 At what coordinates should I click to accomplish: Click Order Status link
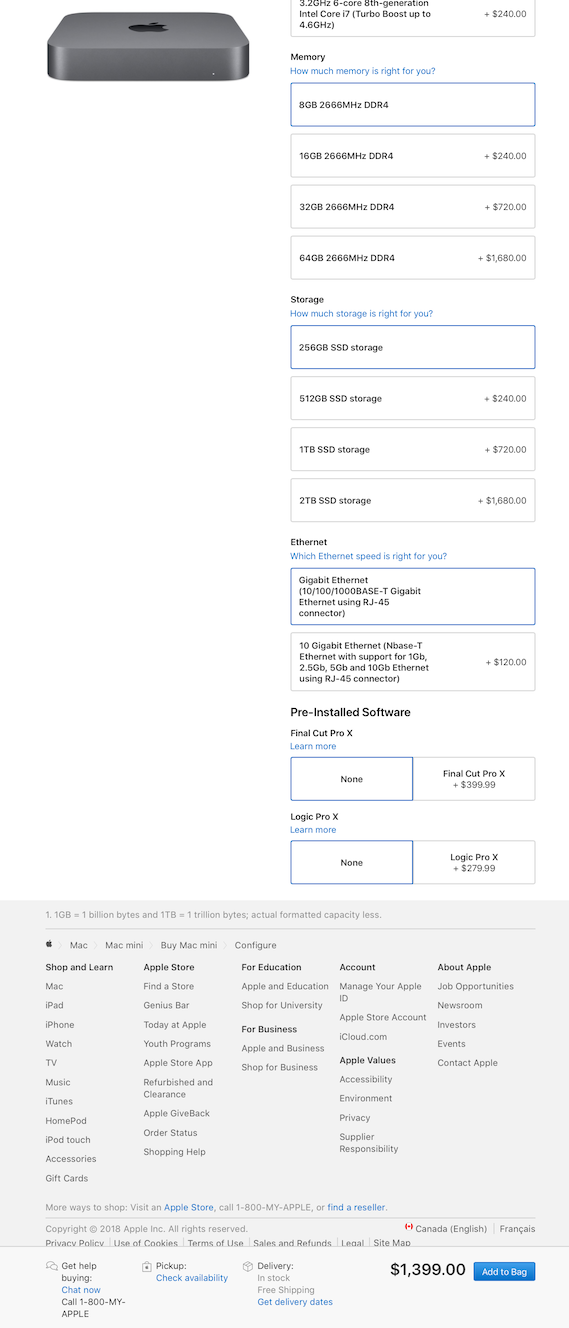[171, 1133]
